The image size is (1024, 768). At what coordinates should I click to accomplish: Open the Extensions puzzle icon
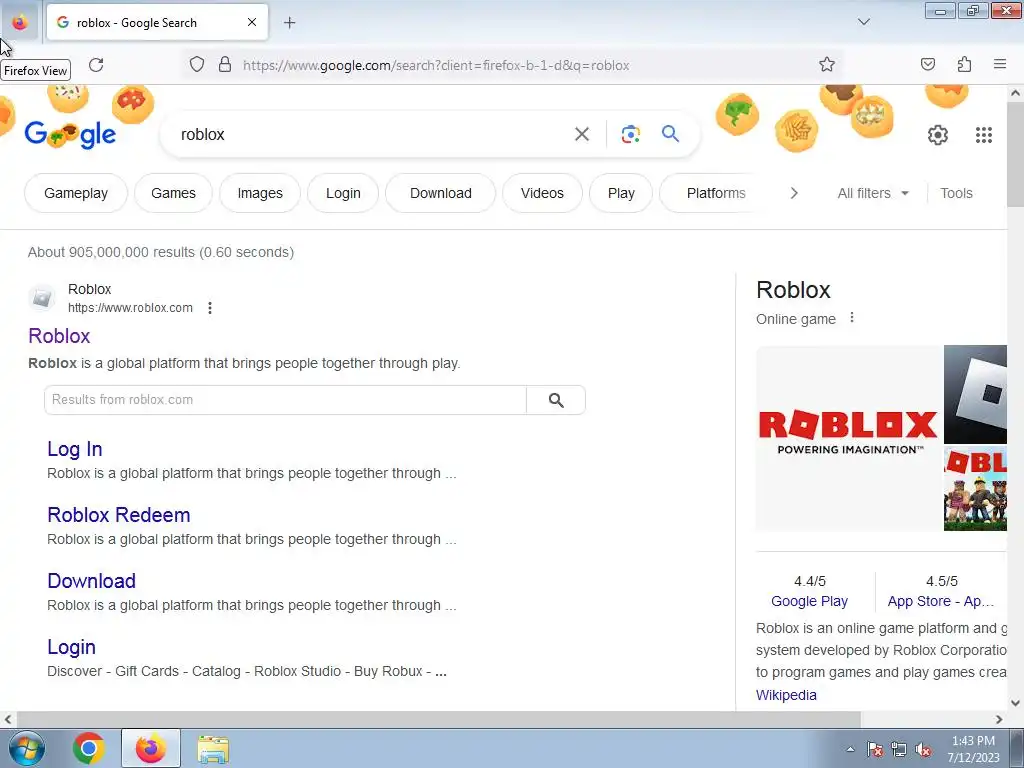[964, 64]
